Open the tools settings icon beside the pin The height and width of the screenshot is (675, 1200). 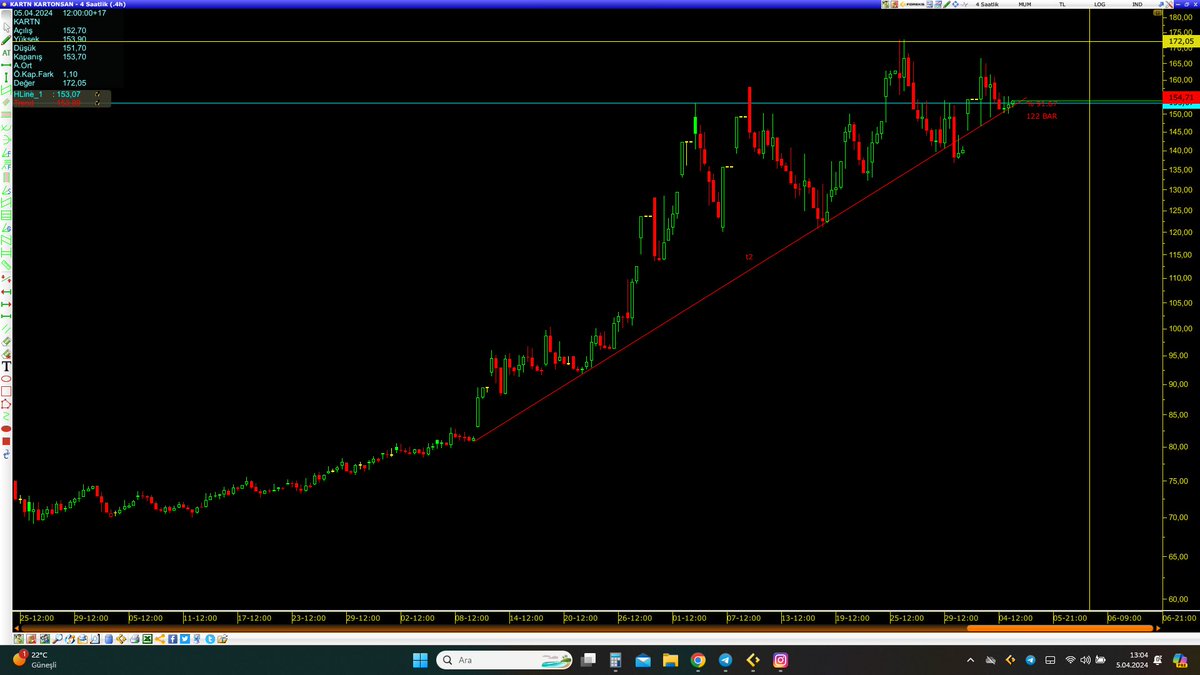point(1170,5)
